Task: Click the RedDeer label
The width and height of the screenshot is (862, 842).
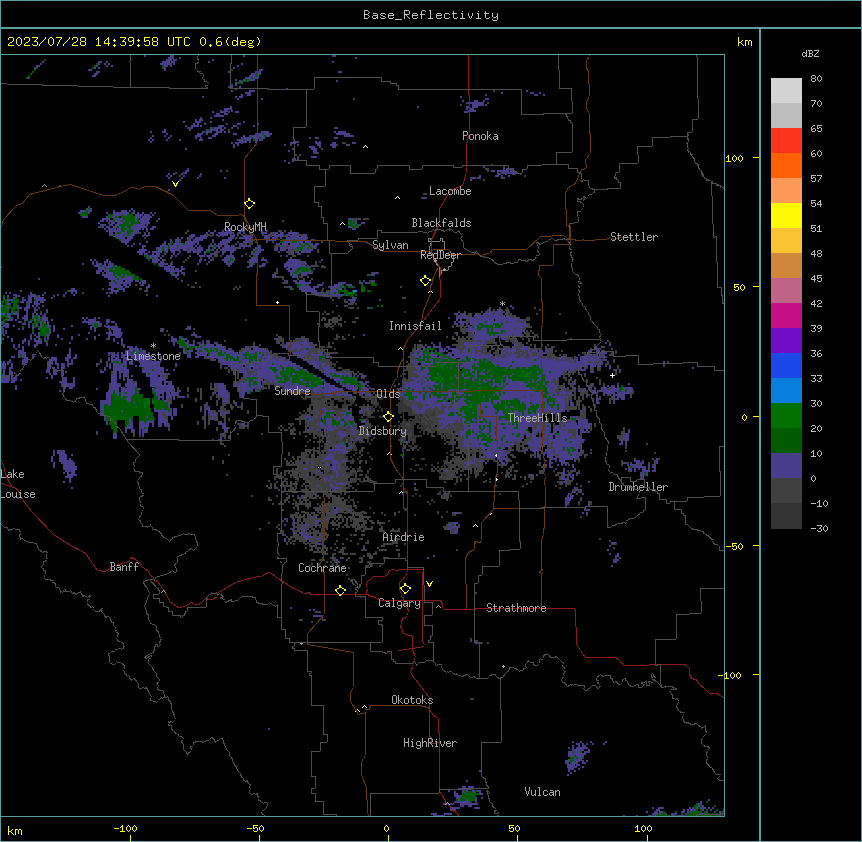Action: (440, 255)
